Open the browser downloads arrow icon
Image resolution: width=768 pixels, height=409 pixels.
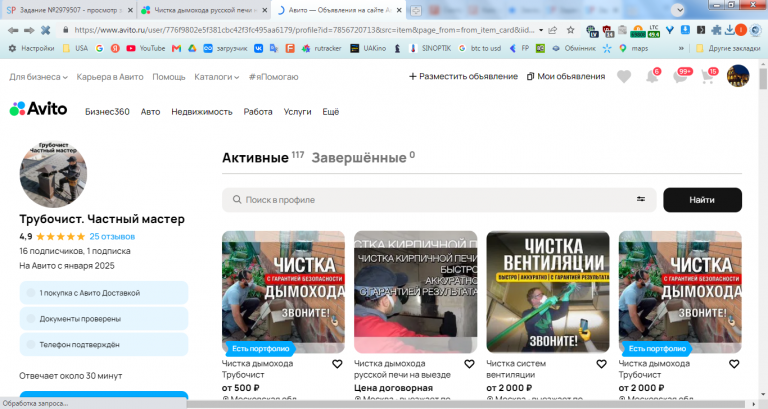(730, 30)
